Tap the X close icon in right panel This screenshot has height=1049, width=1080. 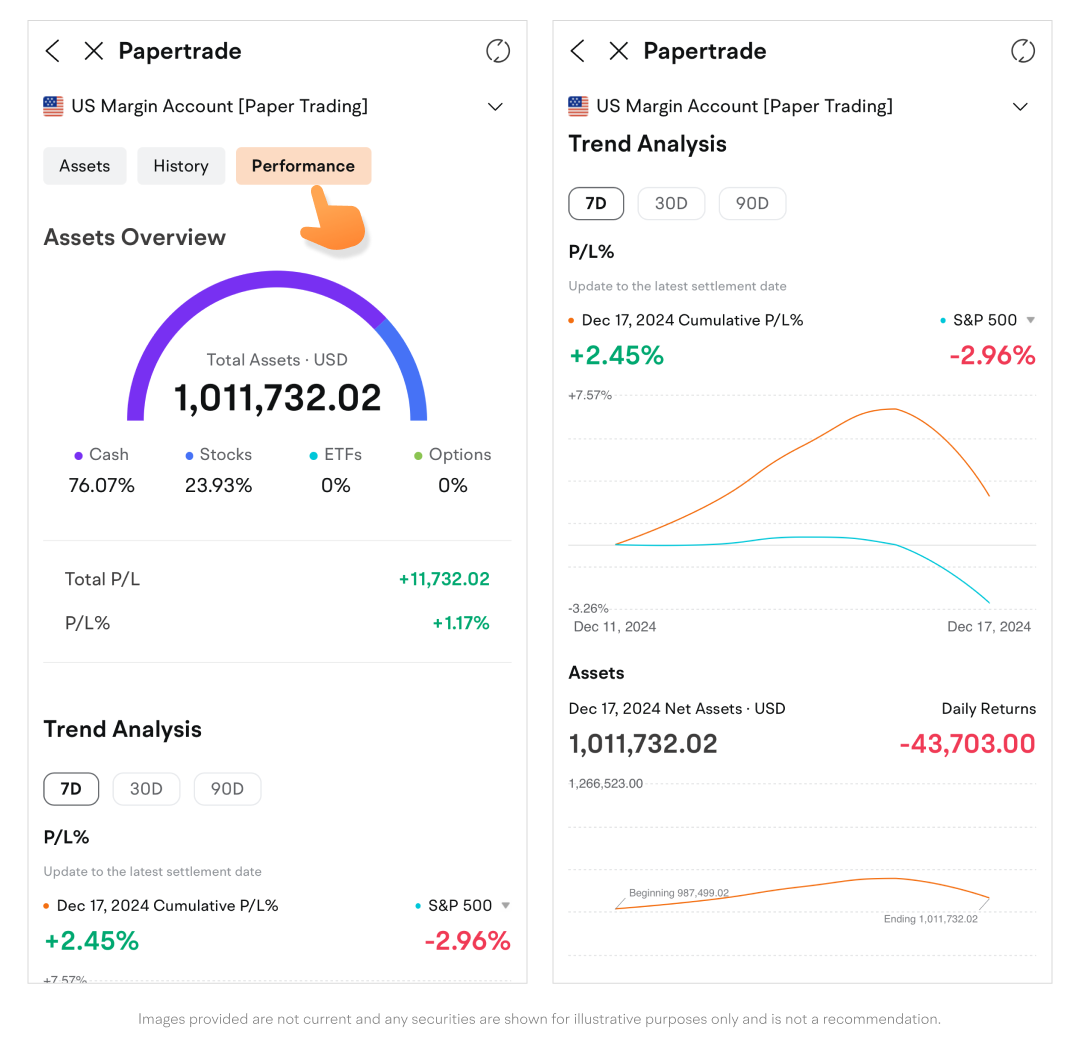[619, 51]
